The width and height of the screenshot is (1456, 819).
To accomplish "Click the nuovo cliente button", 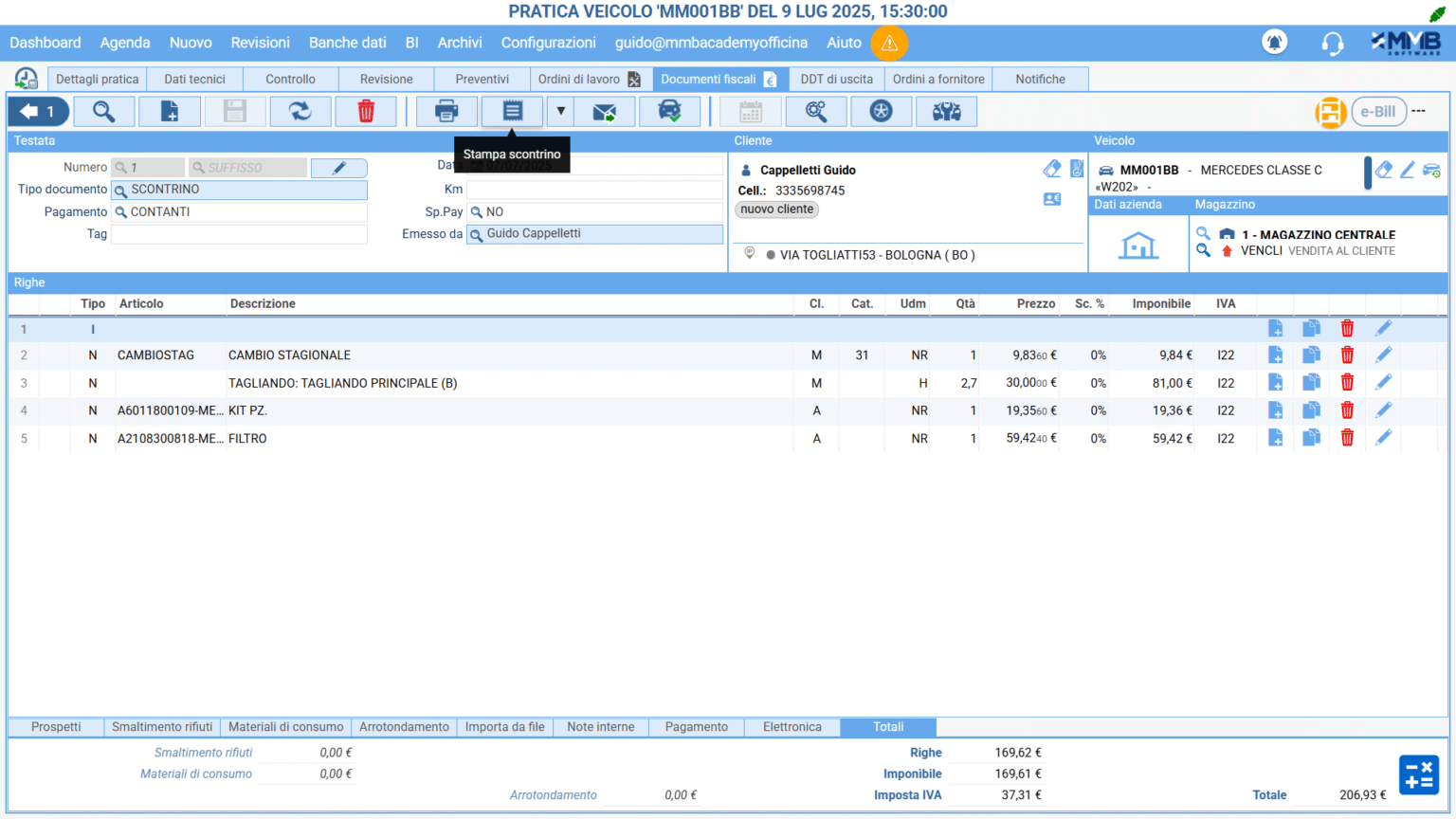I will [776, 209].
